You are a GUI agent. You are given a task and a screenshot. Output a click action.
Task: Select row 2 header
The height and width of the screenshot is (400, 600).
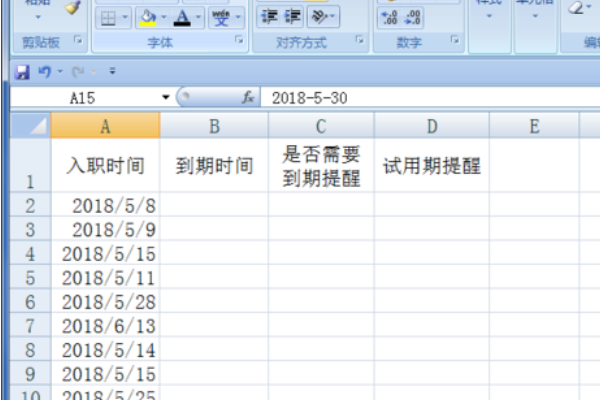click(31, 205)
